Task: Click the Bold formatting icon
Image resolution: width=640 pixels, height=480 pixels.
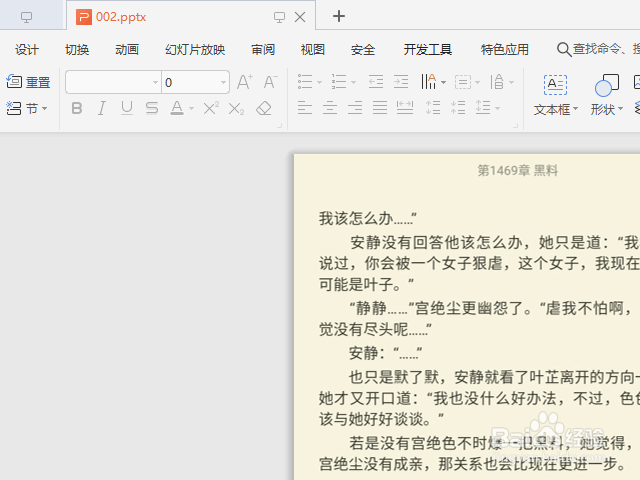Action: [77, 109]
